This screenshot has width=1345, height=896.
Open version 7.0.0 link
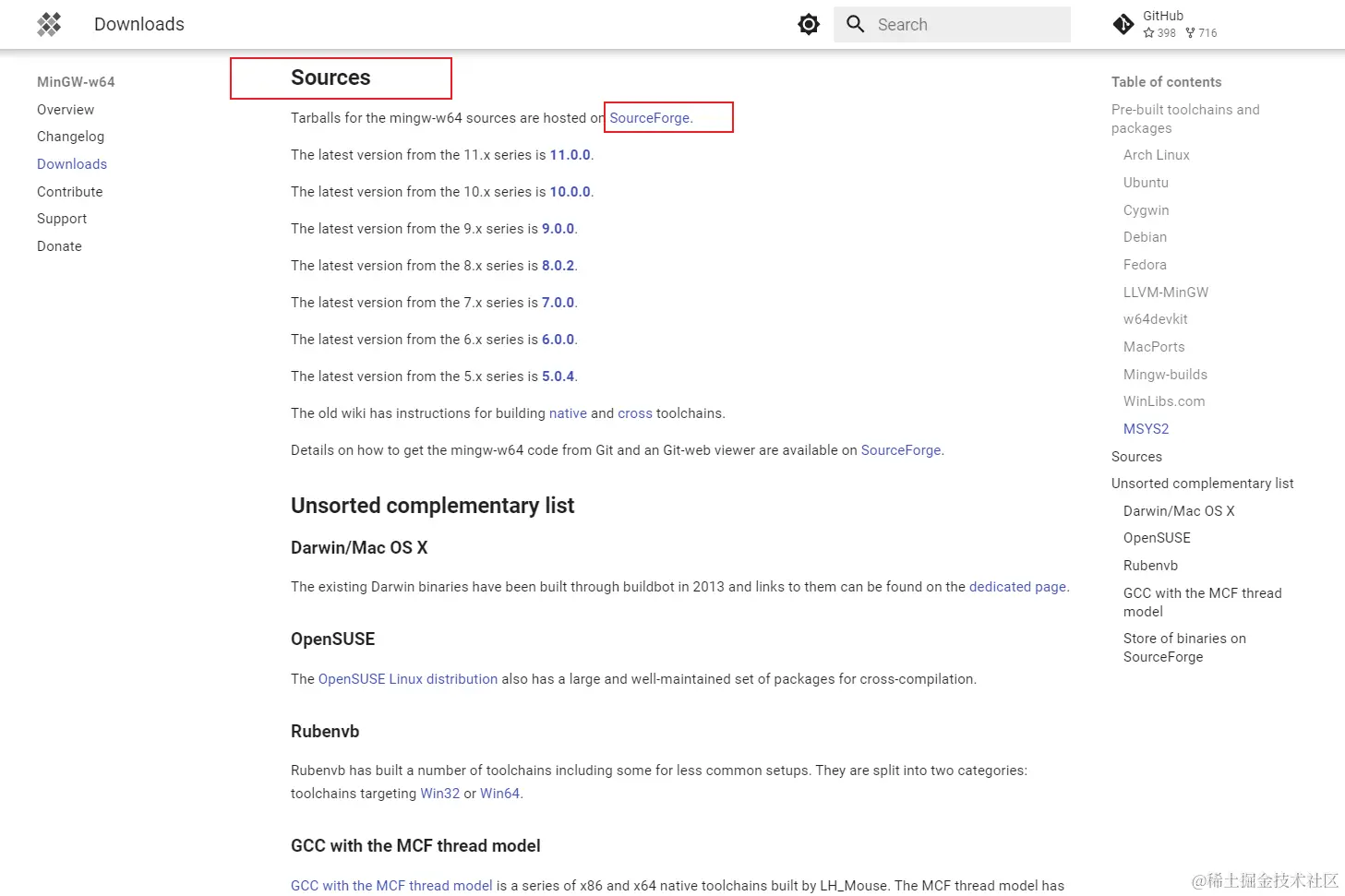558,303
